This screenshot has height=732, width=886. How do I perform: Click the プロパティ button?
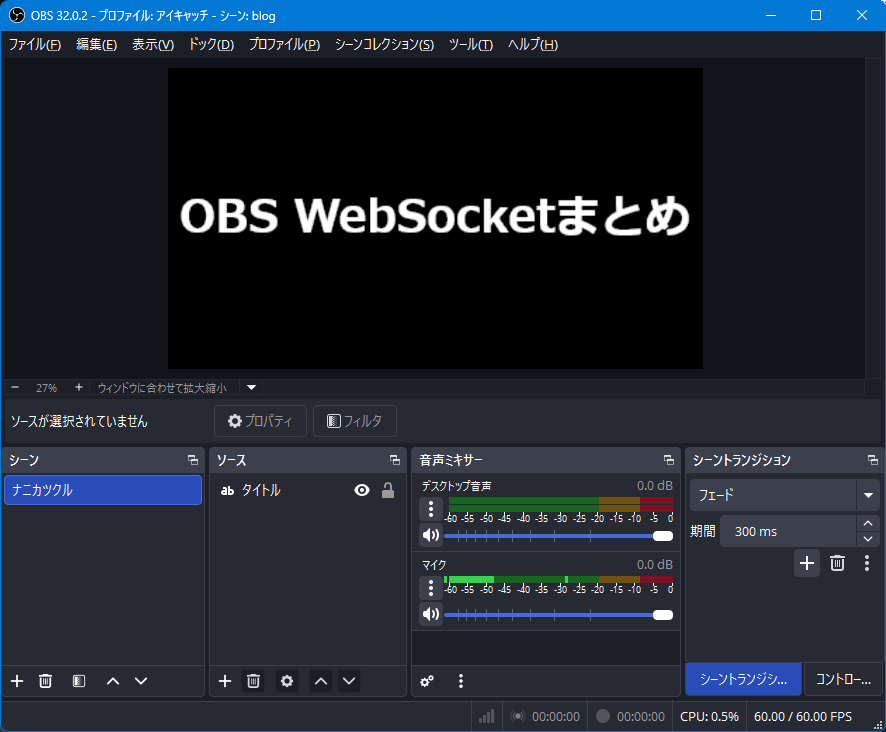[x=260, y=421]
